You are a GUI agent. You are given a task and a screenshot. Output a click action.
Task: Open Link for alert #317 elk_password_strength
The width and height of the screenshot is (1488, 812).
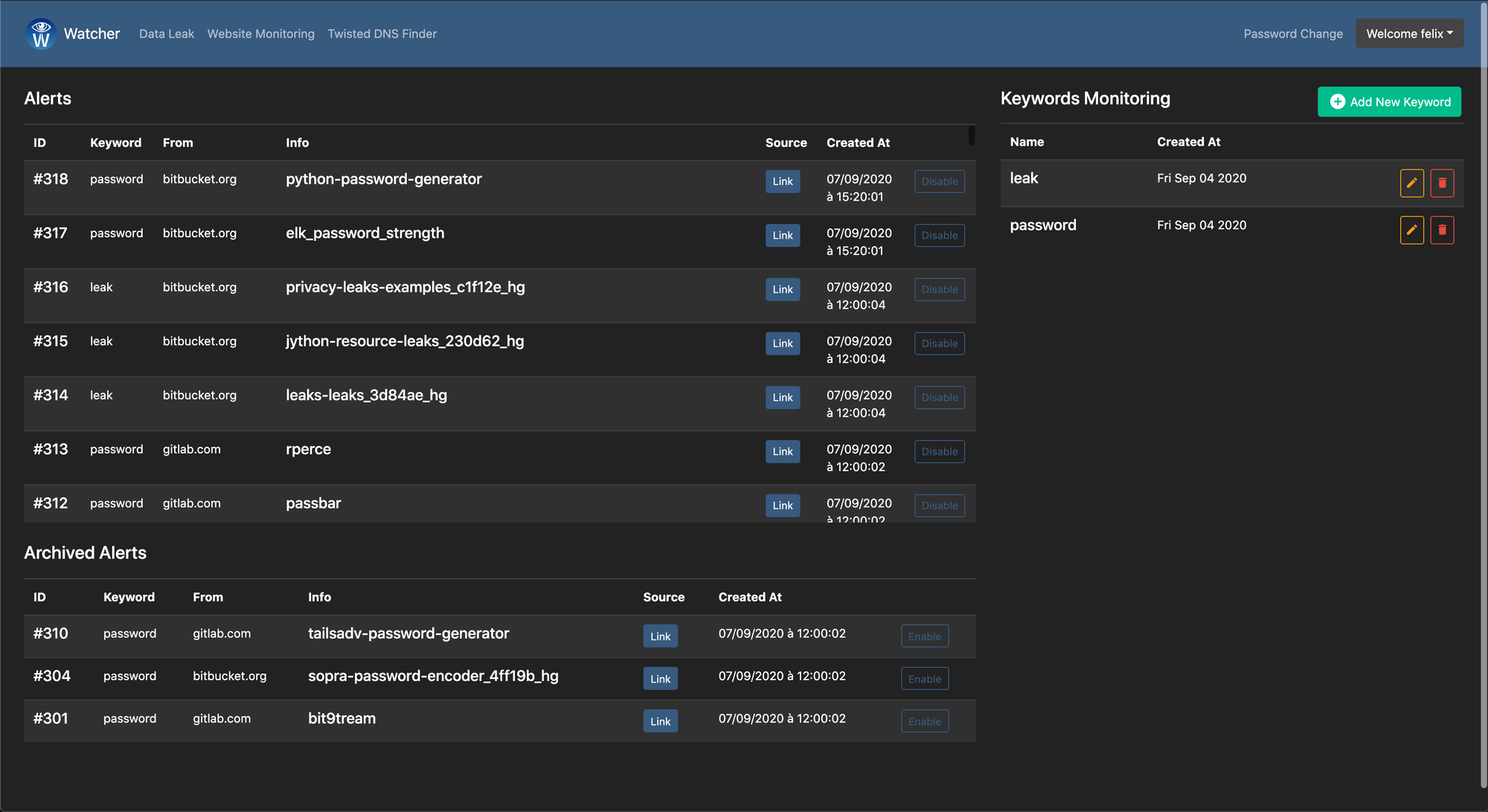tap(782, 236)
